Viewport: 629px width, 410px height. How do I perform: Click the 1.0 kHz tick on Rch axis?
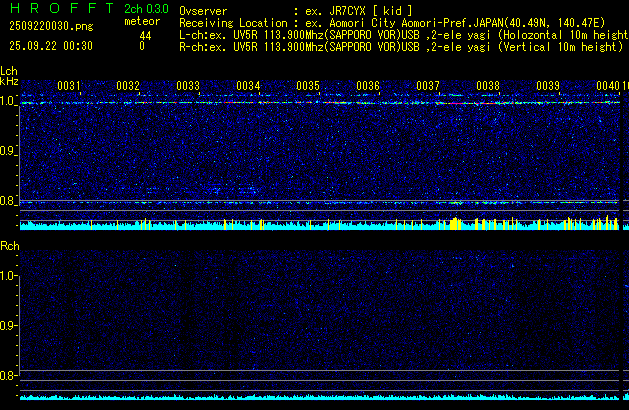click(9, 276)
